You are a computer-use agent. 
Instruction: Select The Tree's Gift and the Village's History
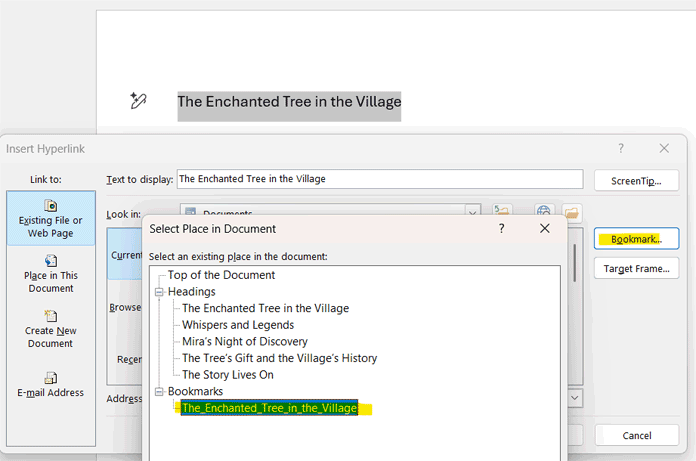coord(279,358)
